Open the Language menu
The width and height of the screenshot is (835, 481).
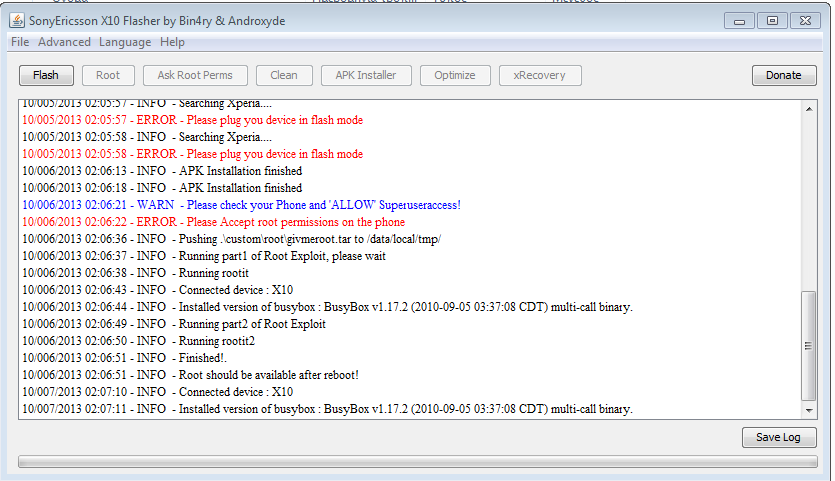(125, 42)
